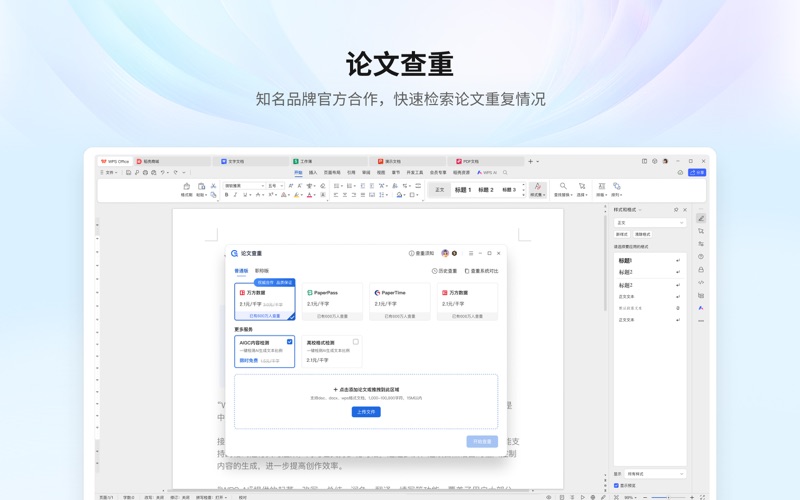
Task: Open the underline style dropdown arrow
Action: tap(251, 195)
